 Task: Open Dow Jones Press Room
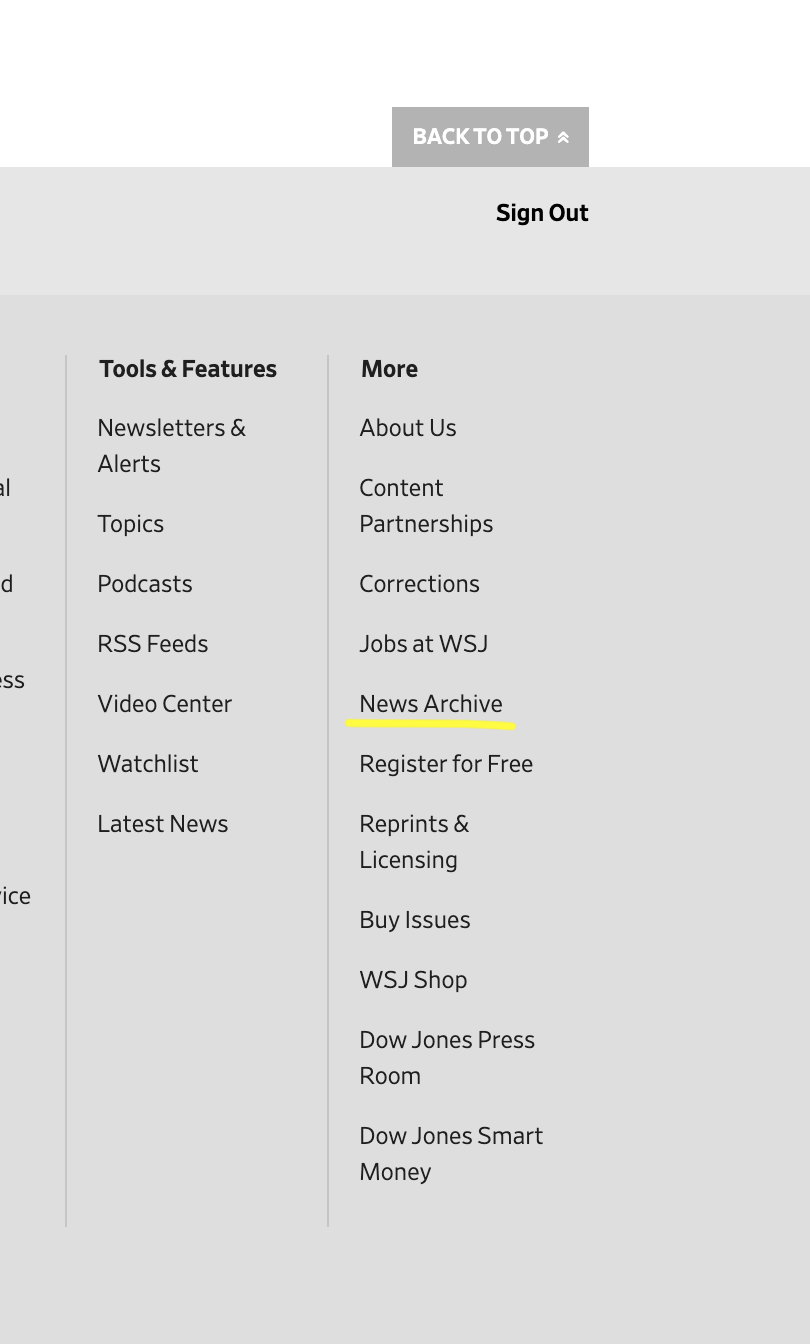point(447,1058)
